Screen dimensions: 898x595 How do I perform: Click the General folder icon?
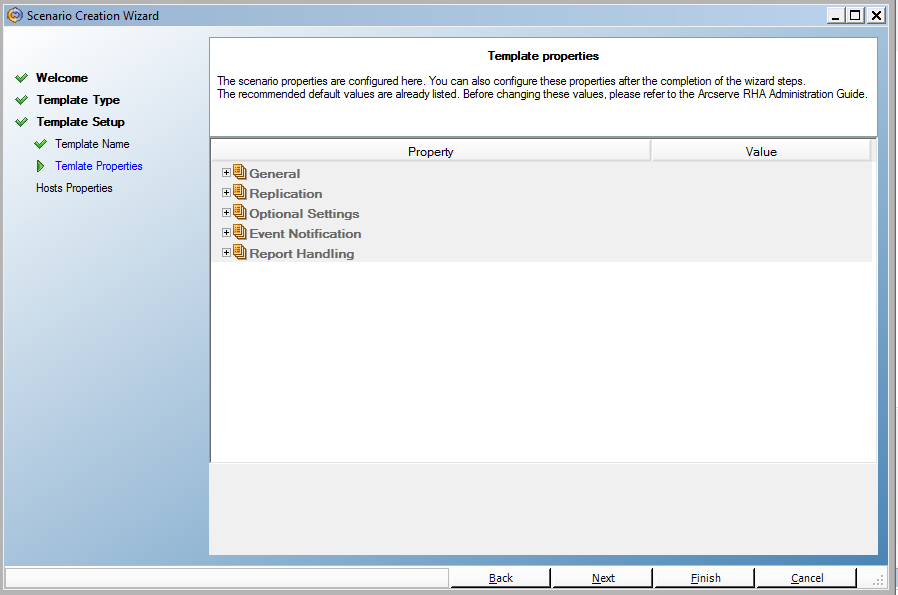[240, 172]
